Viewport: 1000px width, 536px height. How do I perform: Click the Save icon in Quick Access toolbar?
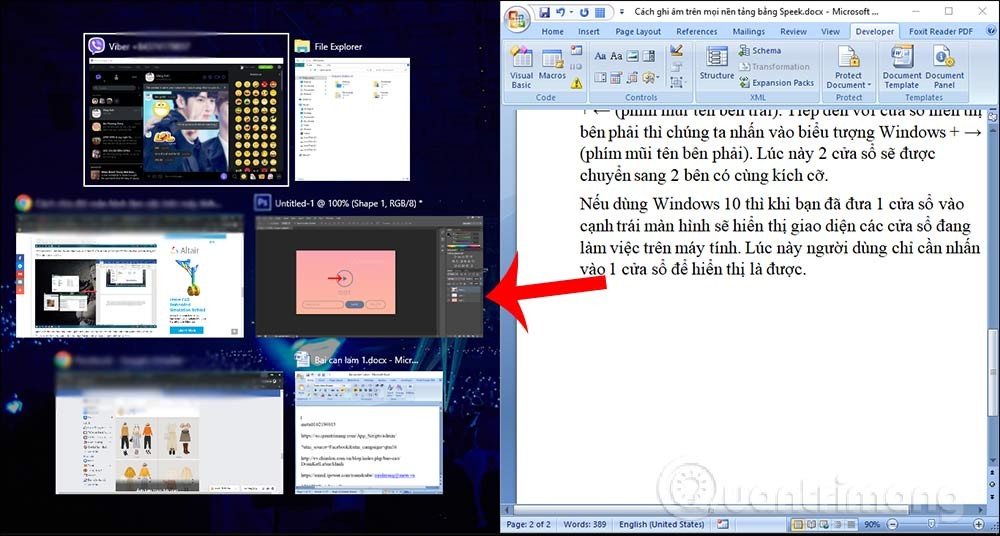coord(545,12)
